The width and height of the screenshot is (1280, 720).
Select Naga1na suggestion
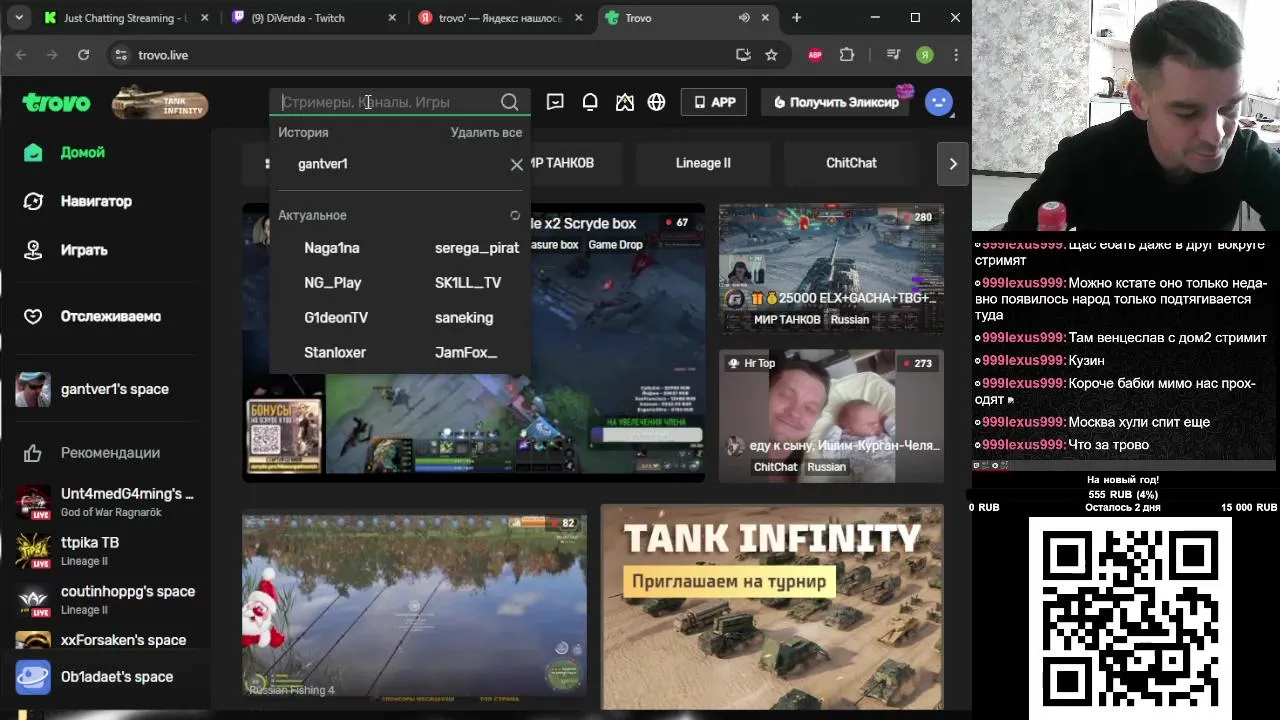(332, 248)
